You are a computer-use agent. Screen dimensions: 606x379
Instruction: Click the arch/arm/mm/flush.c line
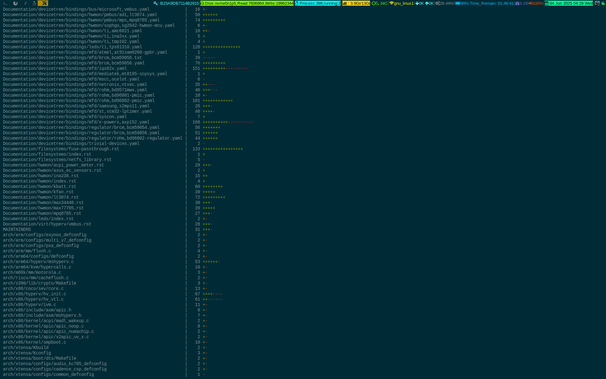click(27, 251)
